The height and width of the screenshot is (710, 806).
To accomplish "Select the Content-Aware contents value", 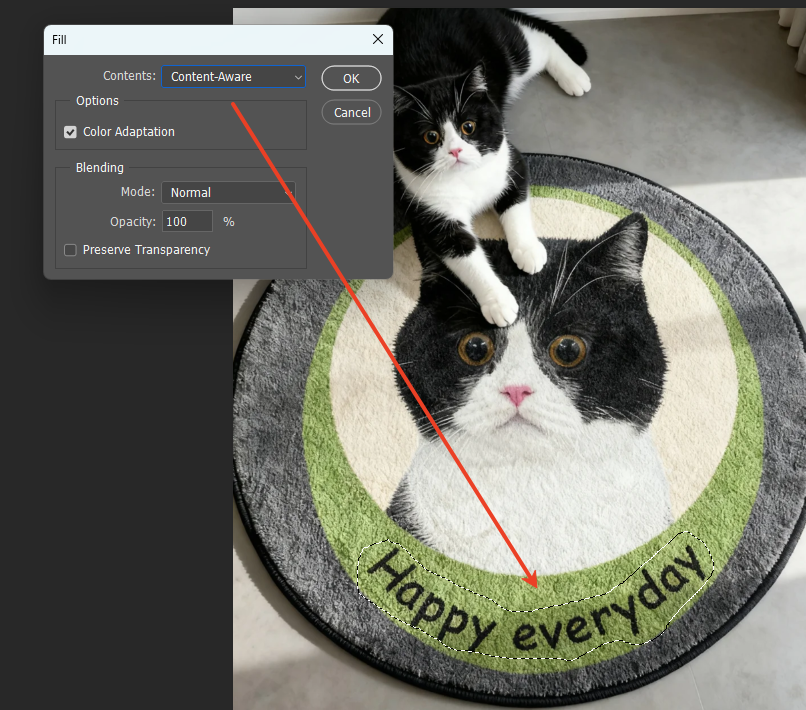I will coord(210,76).
